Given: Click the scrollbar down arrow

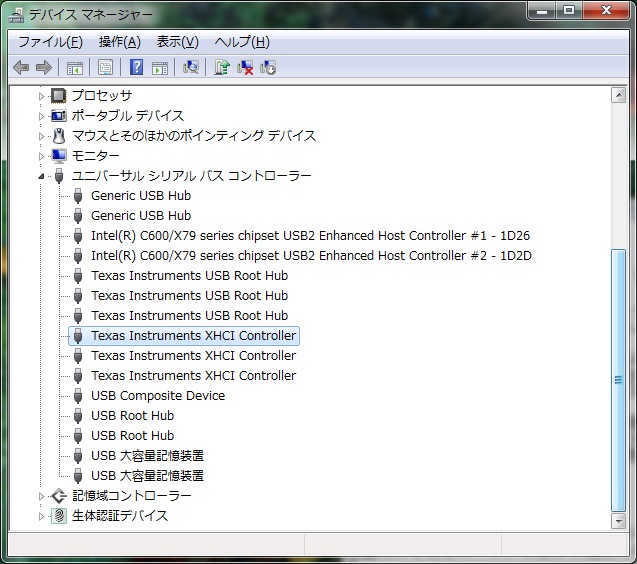Looking at the screenshot, I should point(618,521).
